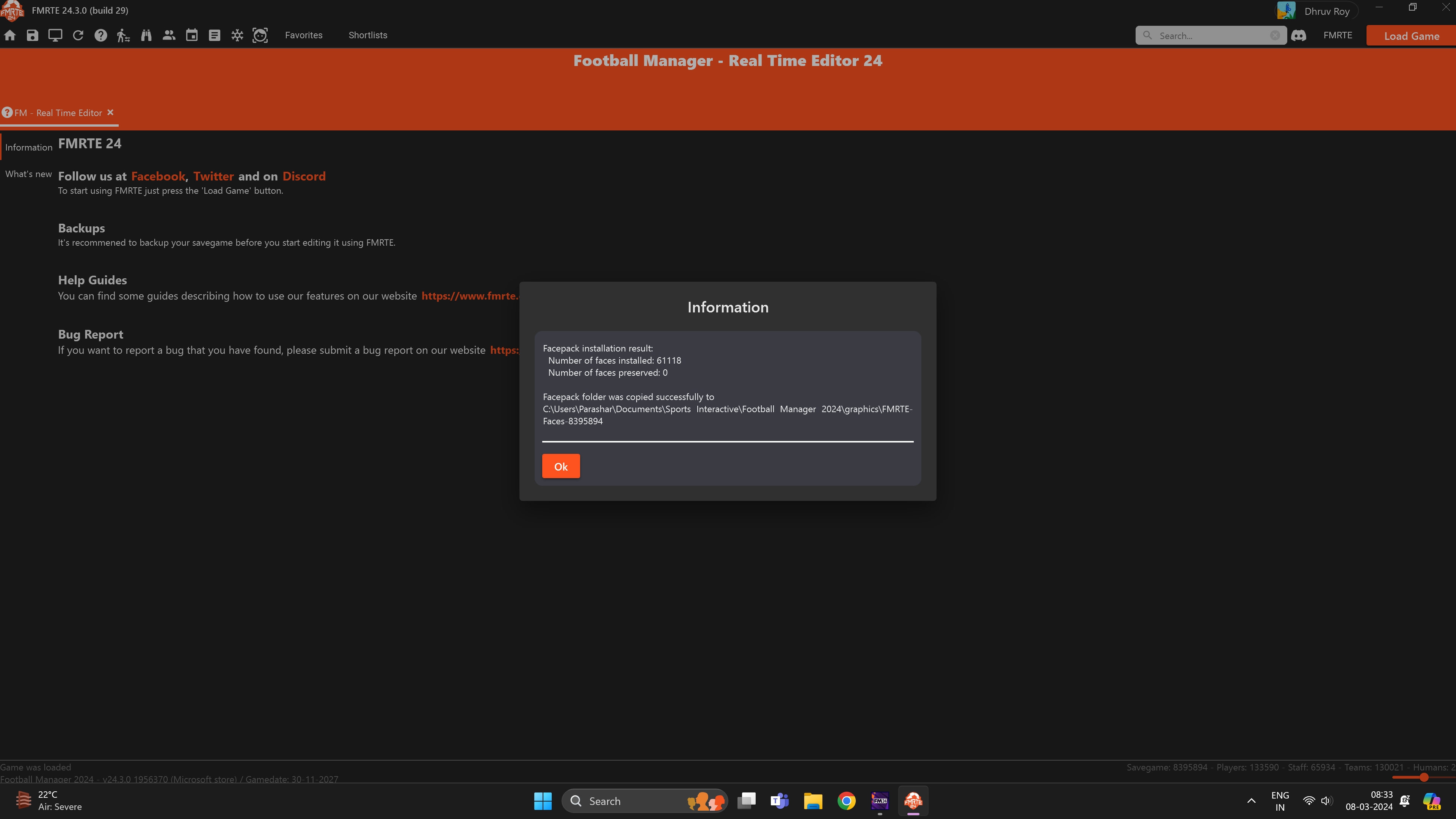Click 'Number of faces installed: 61118' text
This screenshot has height=819, width=1456.
(x=614, y=361)
